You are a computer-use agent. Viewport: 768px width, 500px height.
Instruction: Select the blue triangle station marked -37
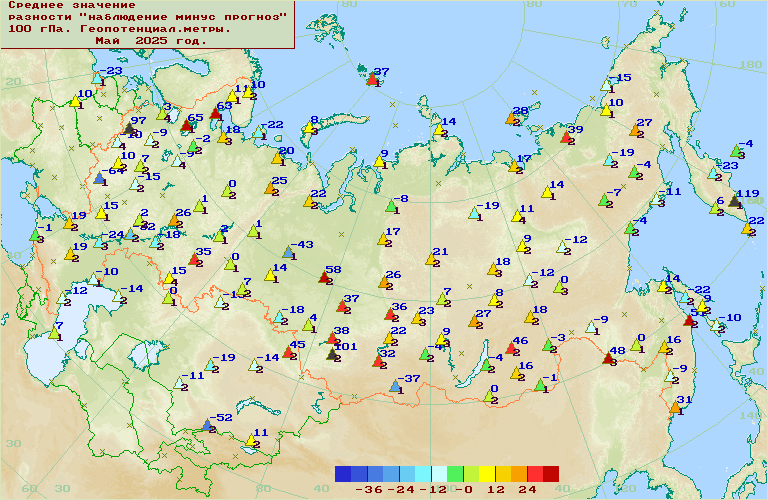click(394, 386)
